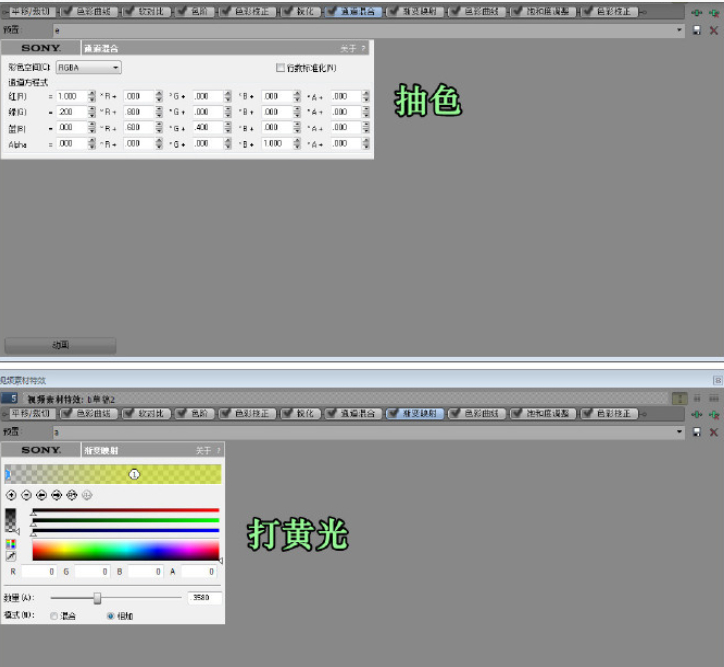Screen dimensions: 724x667
Task: Toggle 通道混合 checkbox in Gradient Map chain
Action: coord(331,413)
